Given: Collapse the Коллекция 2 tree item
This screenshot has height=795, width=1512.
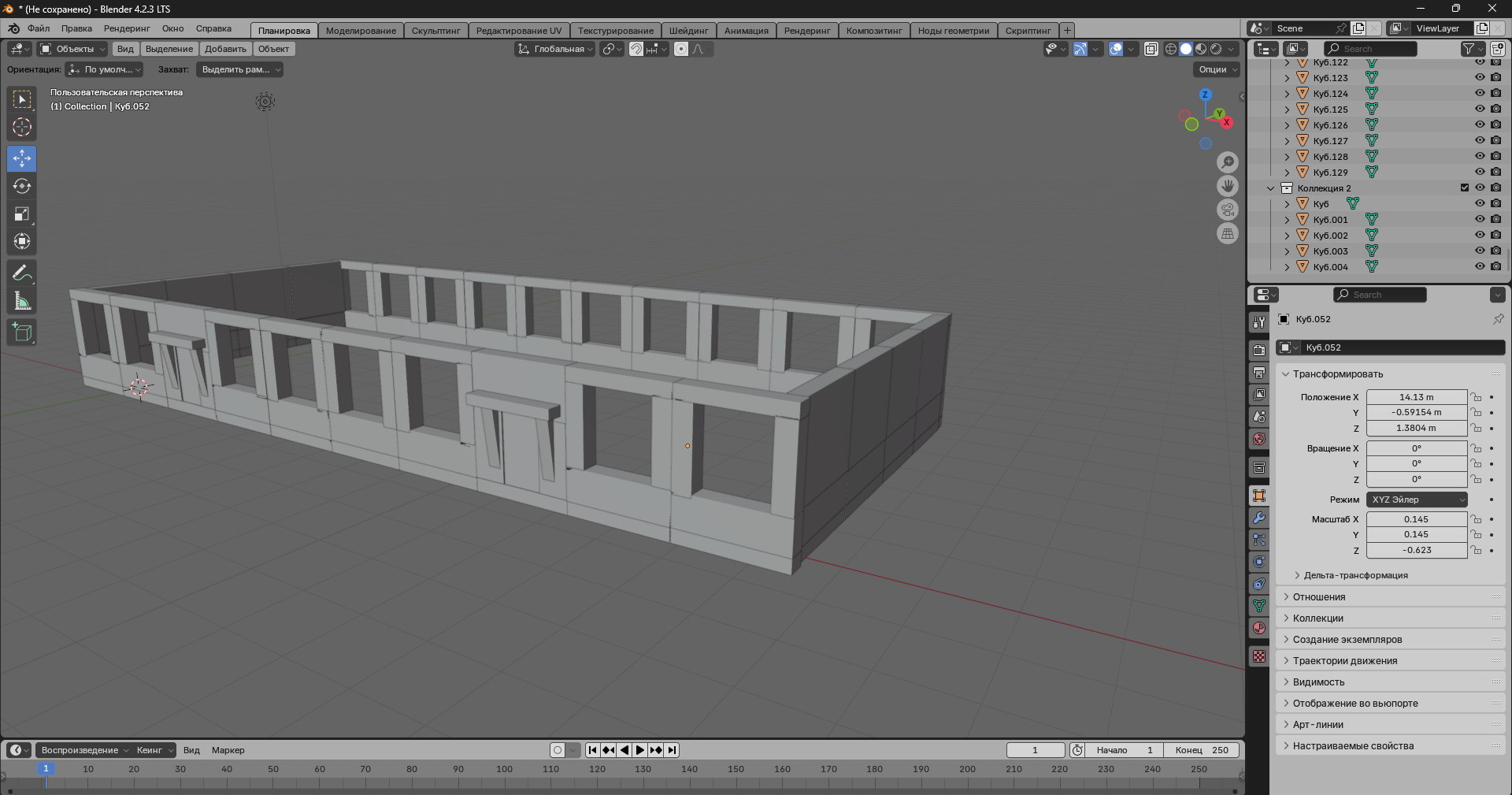Looking at the screenshot, I should click(1270, 188).
